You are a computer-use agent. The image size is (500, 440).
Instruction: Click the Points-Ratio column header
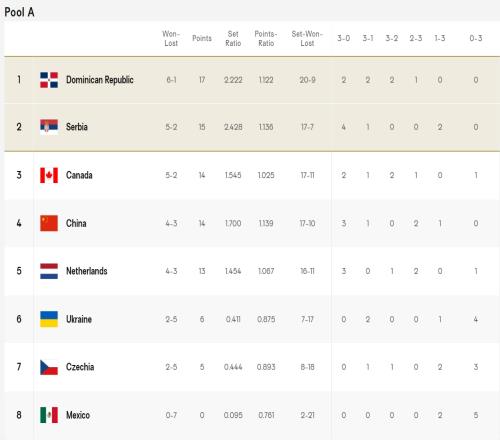(x=266, y=38)
